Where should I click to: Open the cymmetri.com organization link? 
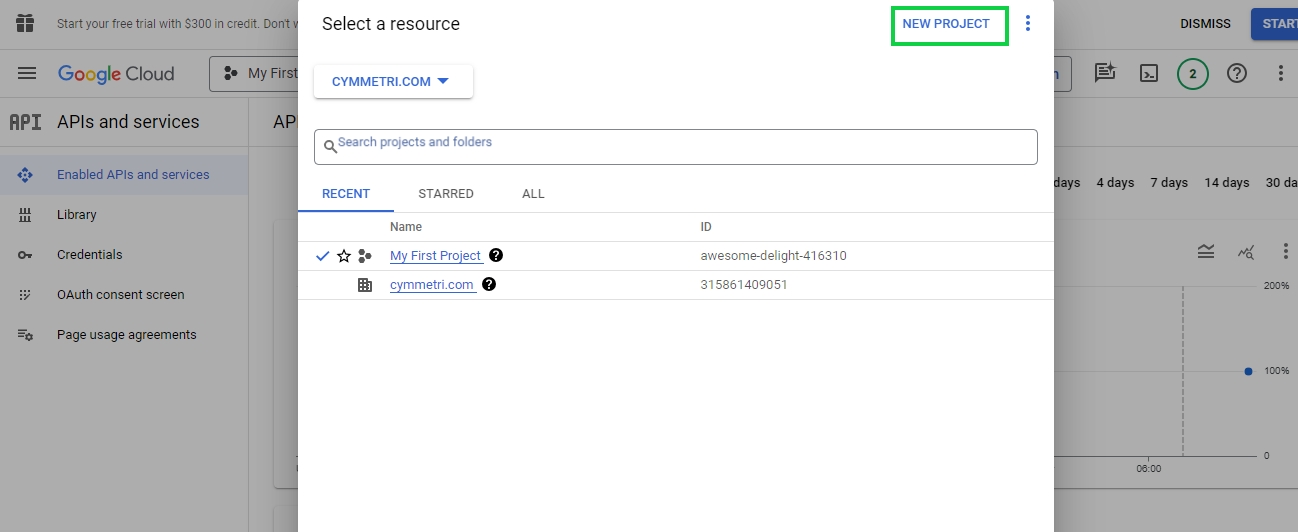click(431, 285)
